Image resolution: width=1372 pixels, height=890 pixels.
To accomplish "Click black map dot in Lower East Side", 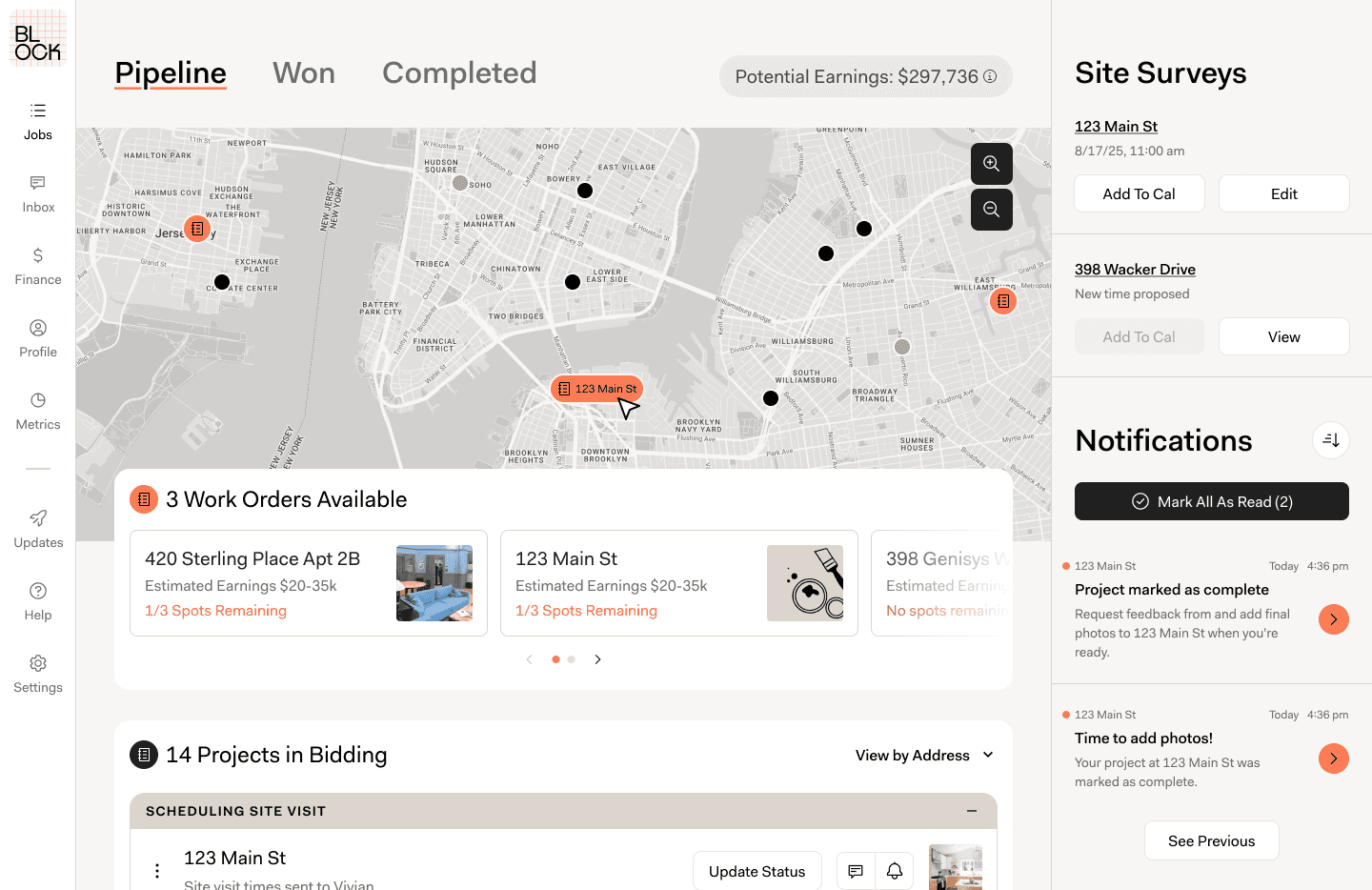I will (x=573, y=282).
